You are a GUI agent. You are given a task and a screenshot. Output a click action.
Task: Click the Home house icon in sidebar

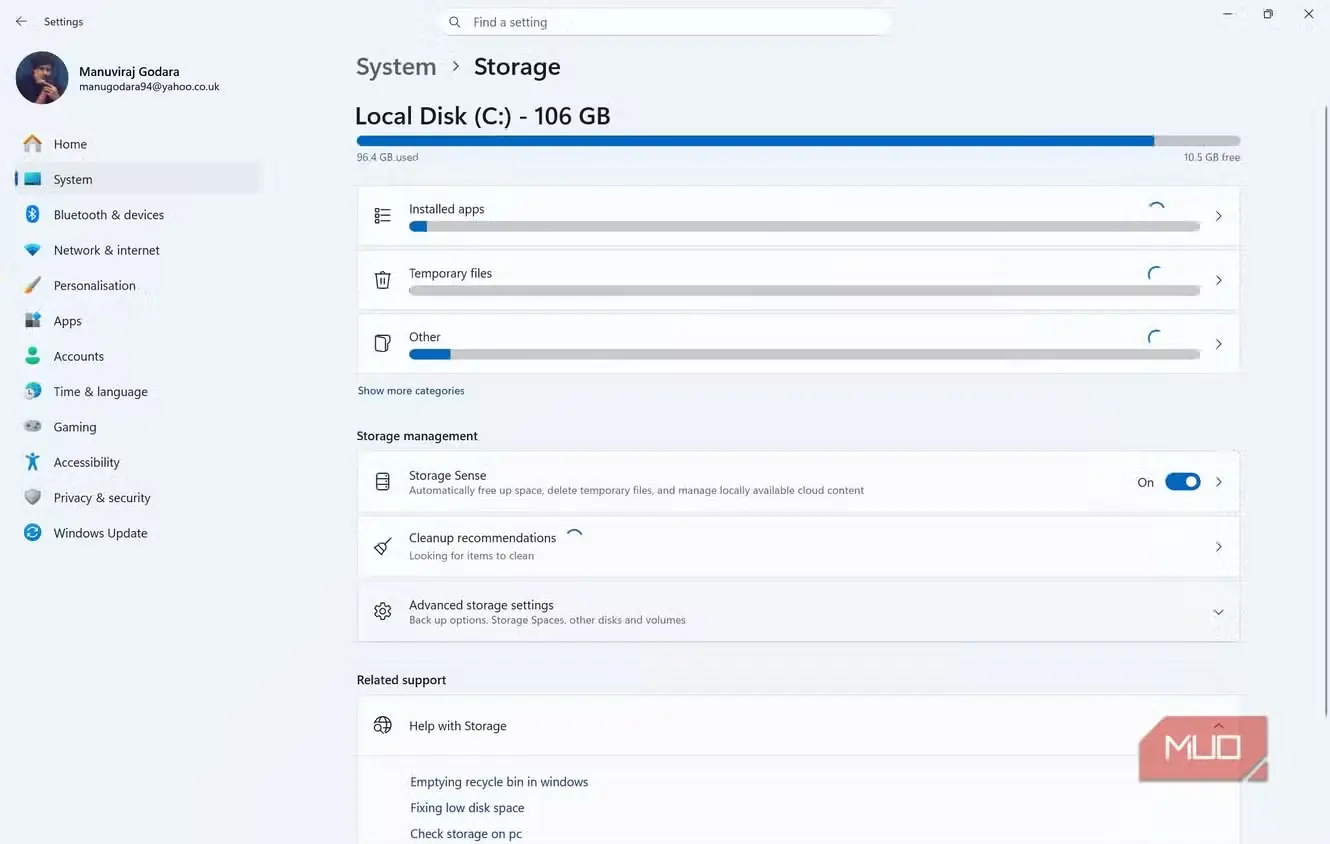(x=33, y=144)
